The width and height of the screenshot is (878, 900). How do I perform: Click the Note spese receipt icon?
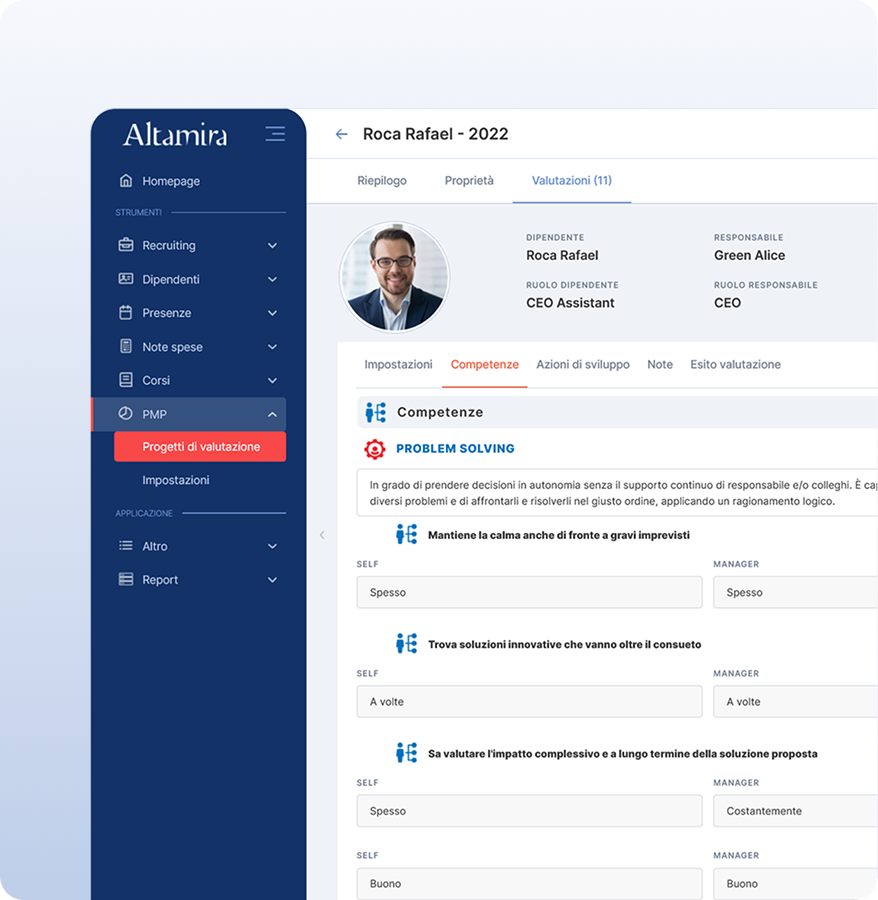[126, 347]
